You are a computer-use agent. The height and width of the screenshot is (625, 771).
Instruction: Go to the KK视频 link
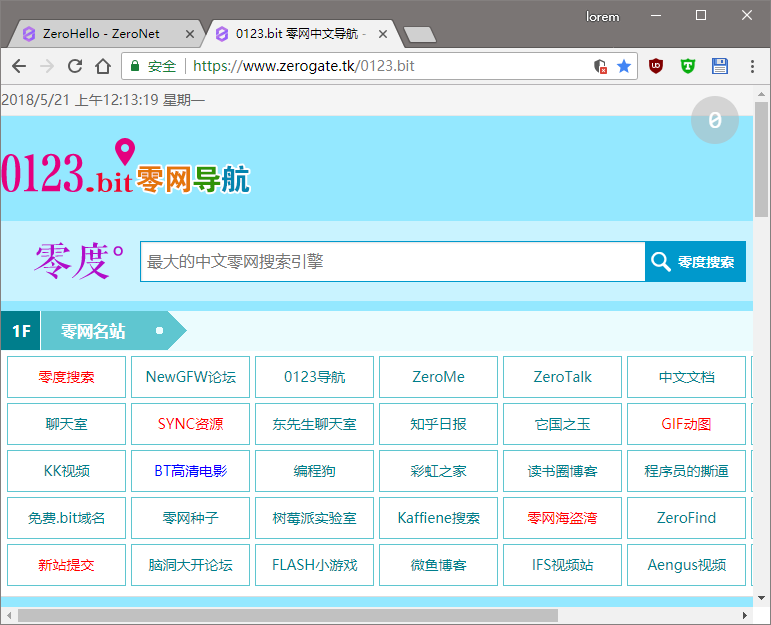[x=66, y=471]
